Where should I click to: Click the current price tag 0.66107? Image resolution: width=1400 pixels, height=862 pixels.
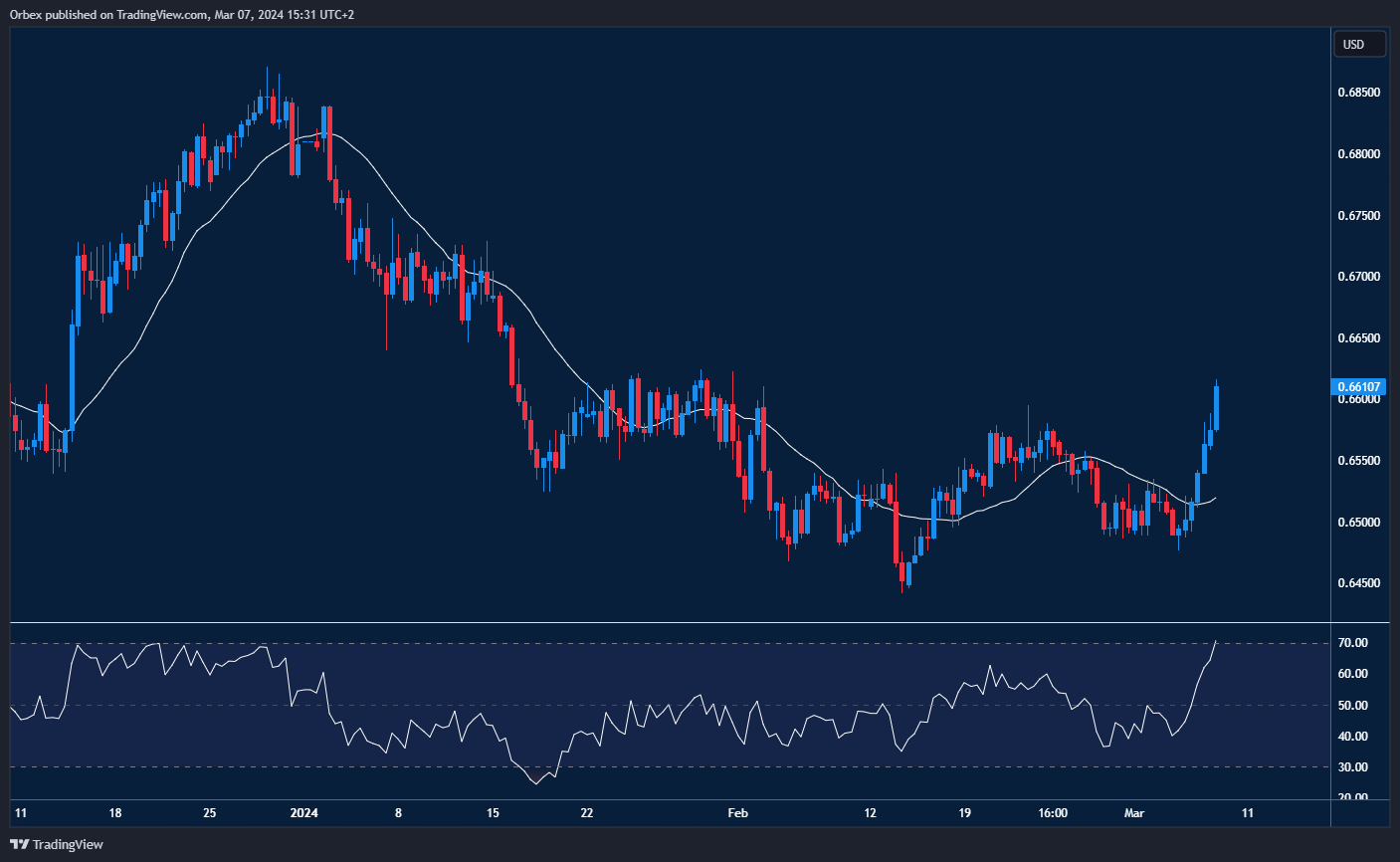click(x=1358, y=387)
